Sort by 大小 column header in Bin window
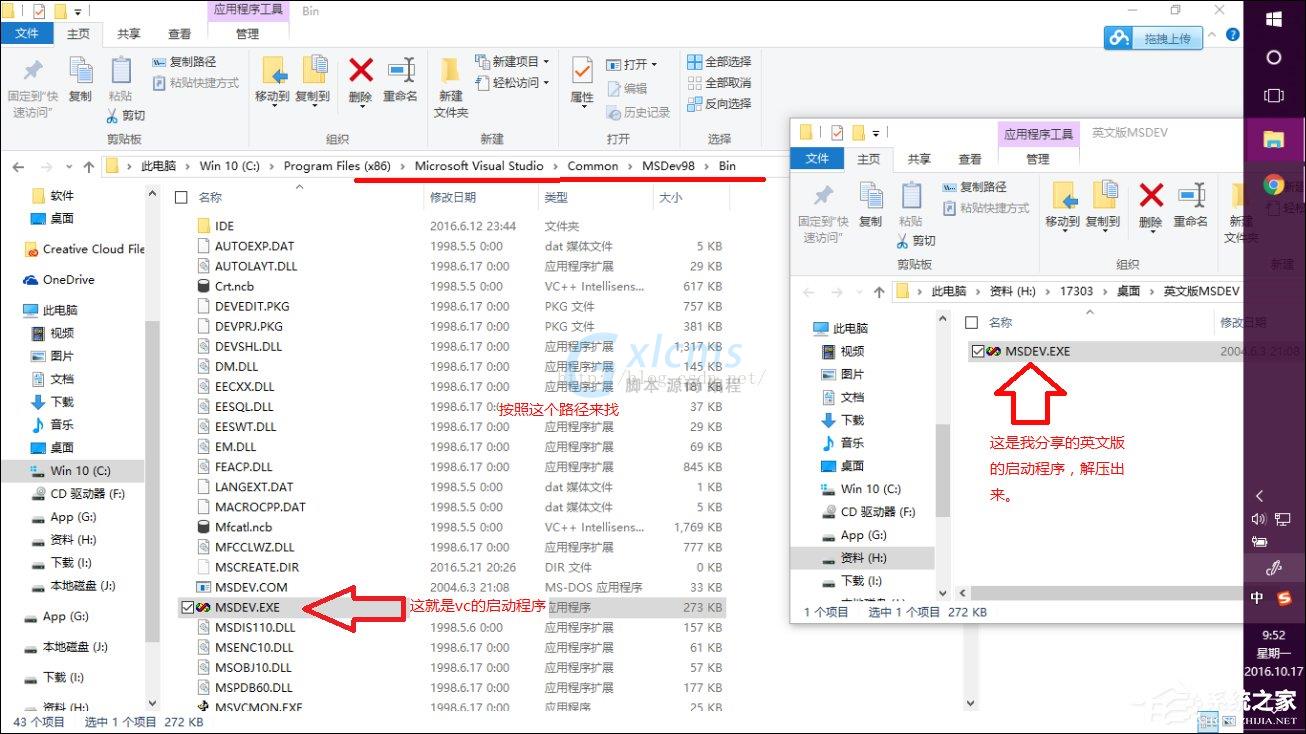The image size is (1306, 734). [670, 198]
